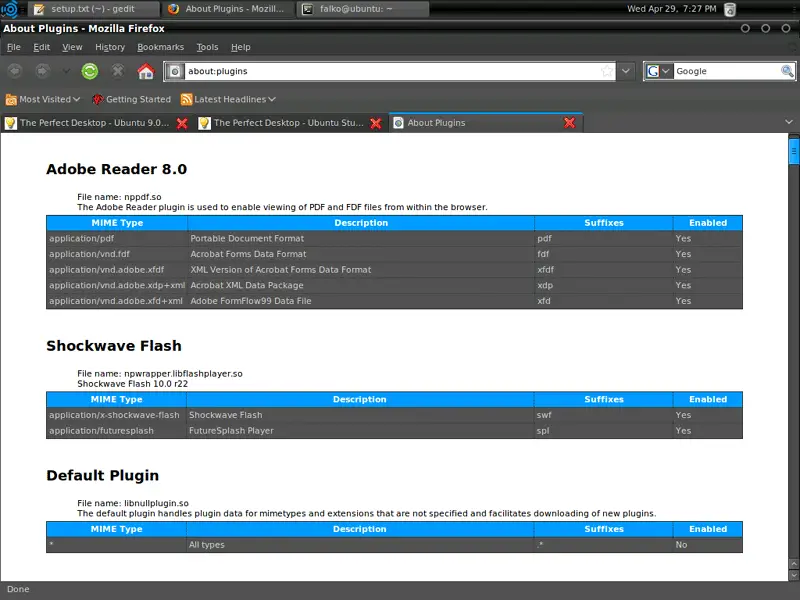Reload the page with green refresh icon
This screenshot has height=600, width=800.
tap(90, 71)
